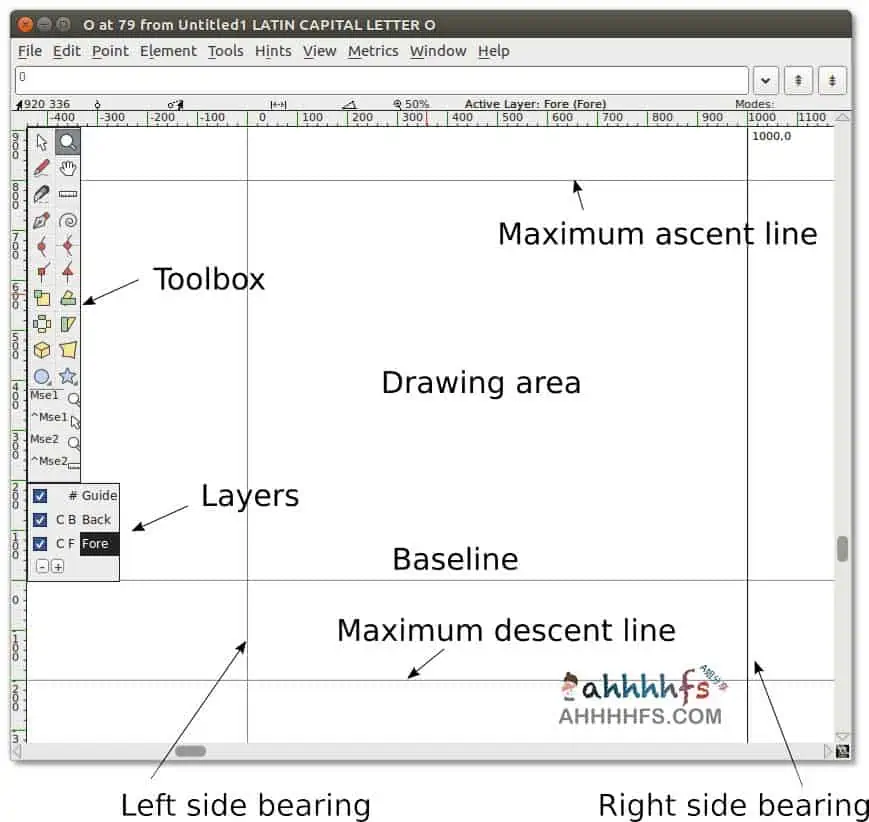Select the pointer selection tool
This screenshot has width=869, height=822.
42,142
